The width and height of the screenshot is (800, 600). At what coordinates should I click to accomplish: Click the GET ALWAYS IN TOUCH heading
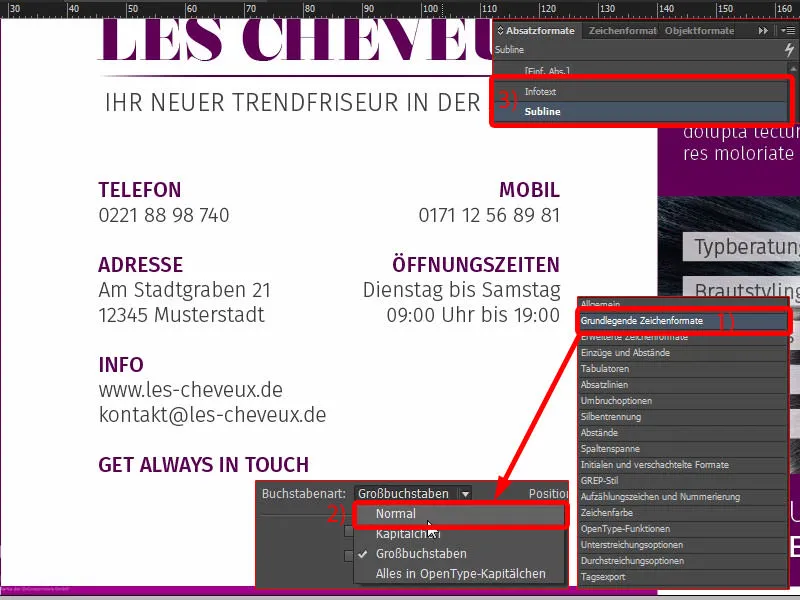204,465
